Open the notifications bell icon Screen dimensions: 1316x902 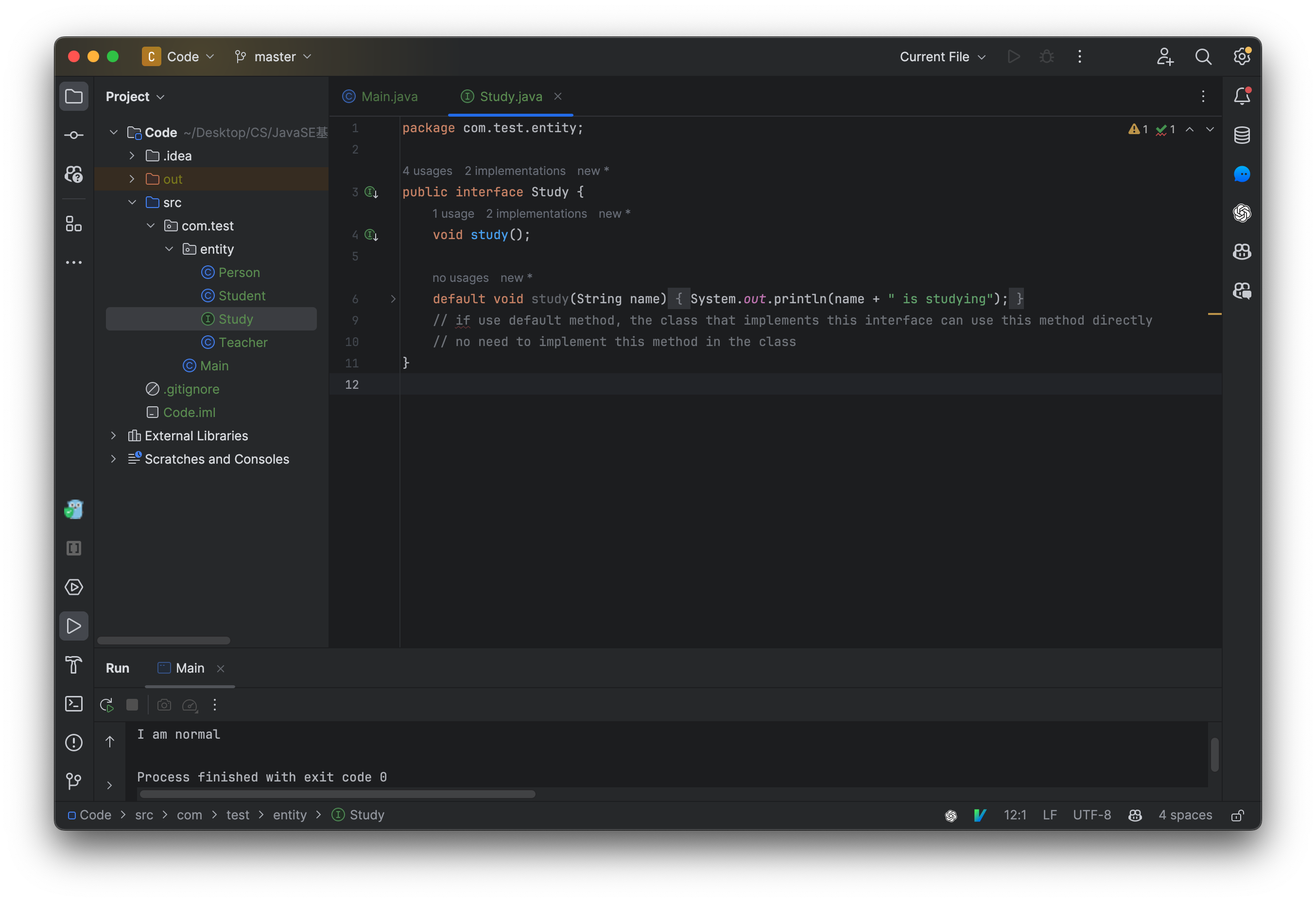tap(1243, 96)
